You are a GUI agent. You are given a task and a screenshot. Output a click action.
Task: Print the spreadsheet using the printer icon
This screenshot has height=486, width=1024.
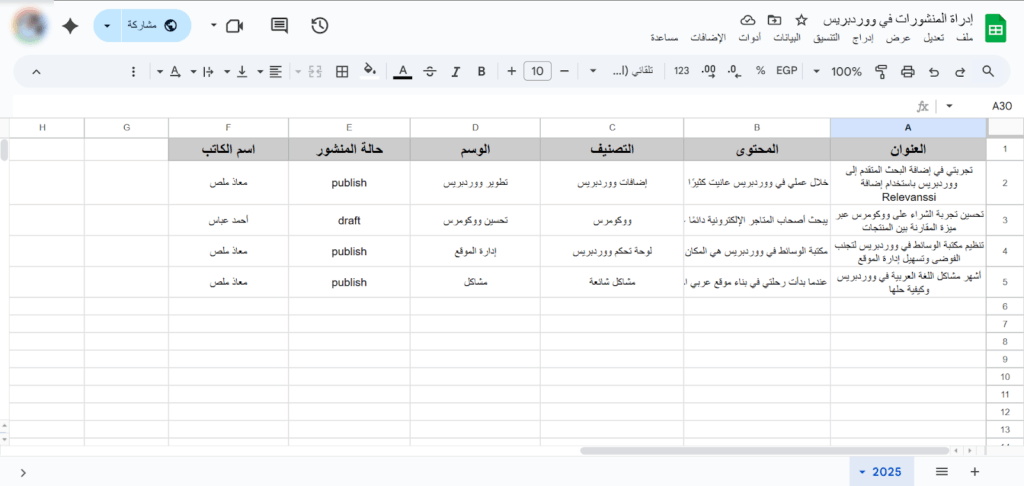907,71
